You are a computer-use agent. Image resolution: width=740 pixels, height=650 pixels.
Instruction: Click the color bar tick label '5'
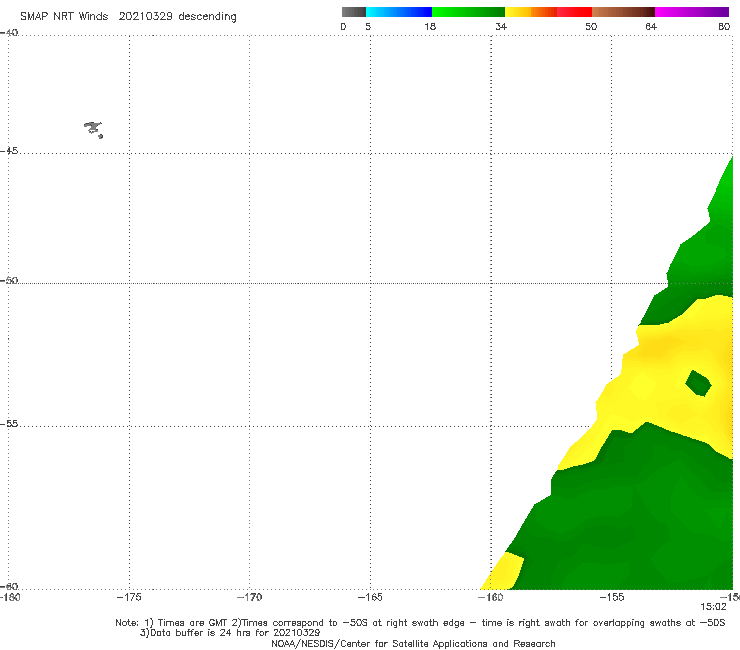tap(368, 27)
